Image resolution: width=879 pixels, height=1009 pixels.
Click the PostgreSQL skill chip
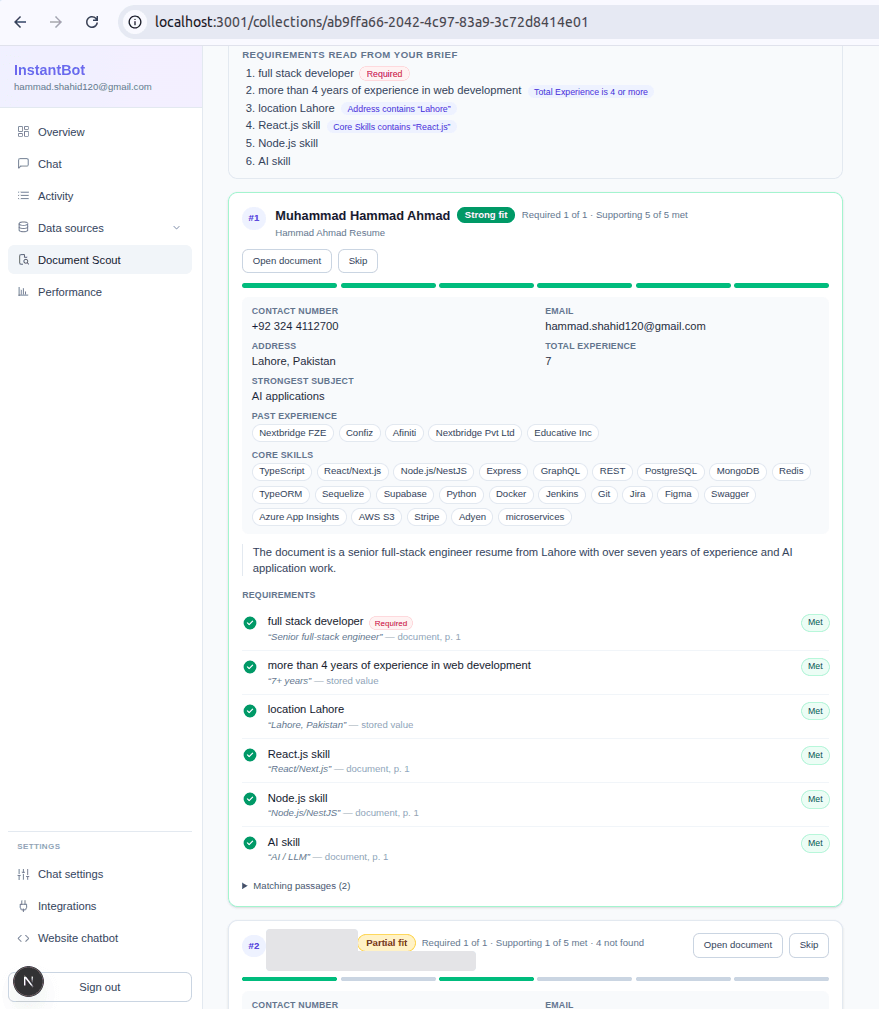coord(671,471)
